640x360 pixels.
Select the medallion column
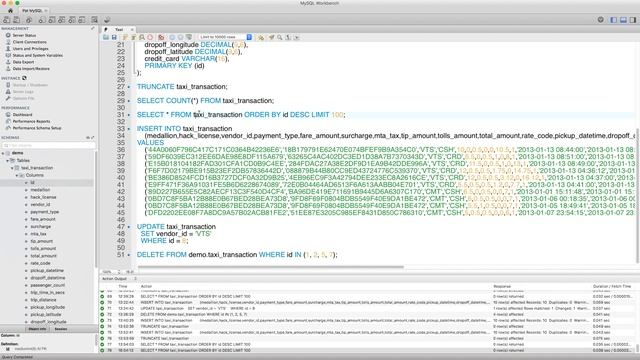pyautogui.click(x=40, y=190)
